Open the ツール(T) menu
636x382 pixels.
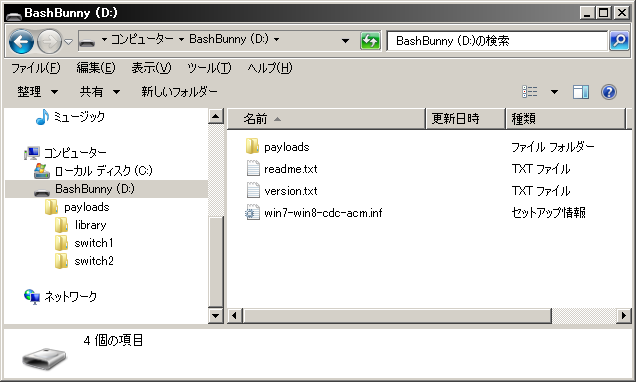(x=209, y=68)
